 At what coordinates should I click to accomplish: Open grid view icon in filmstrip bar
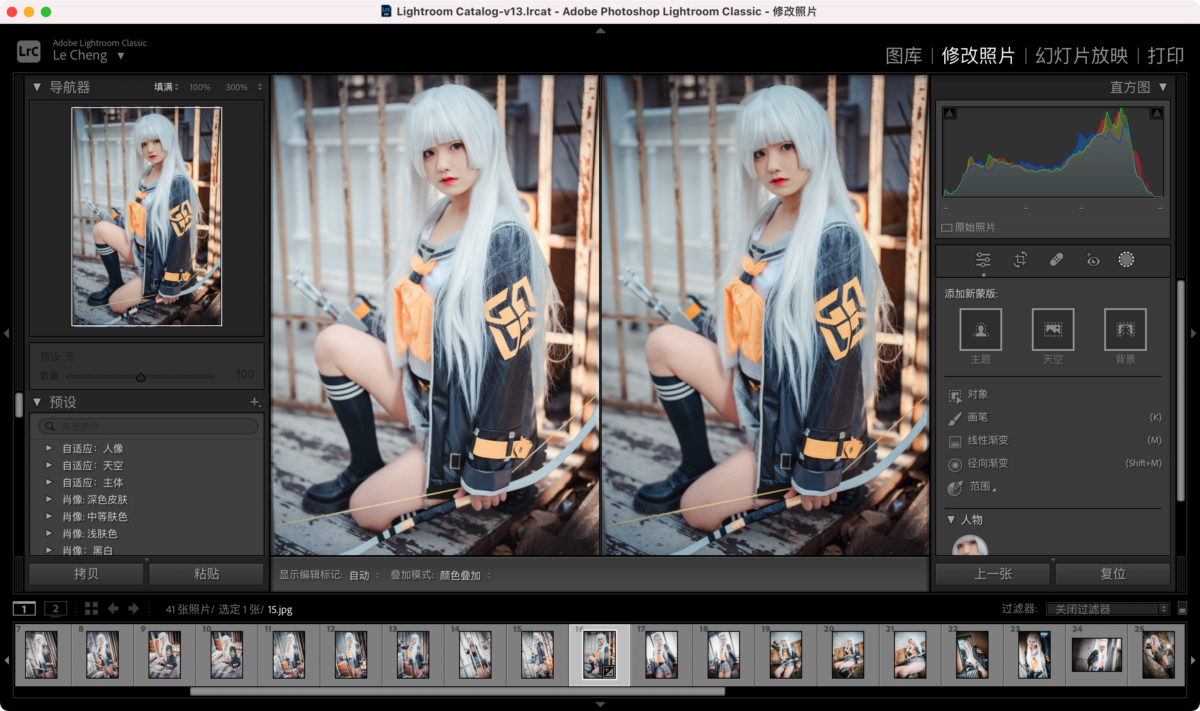[x=91, y=608]
